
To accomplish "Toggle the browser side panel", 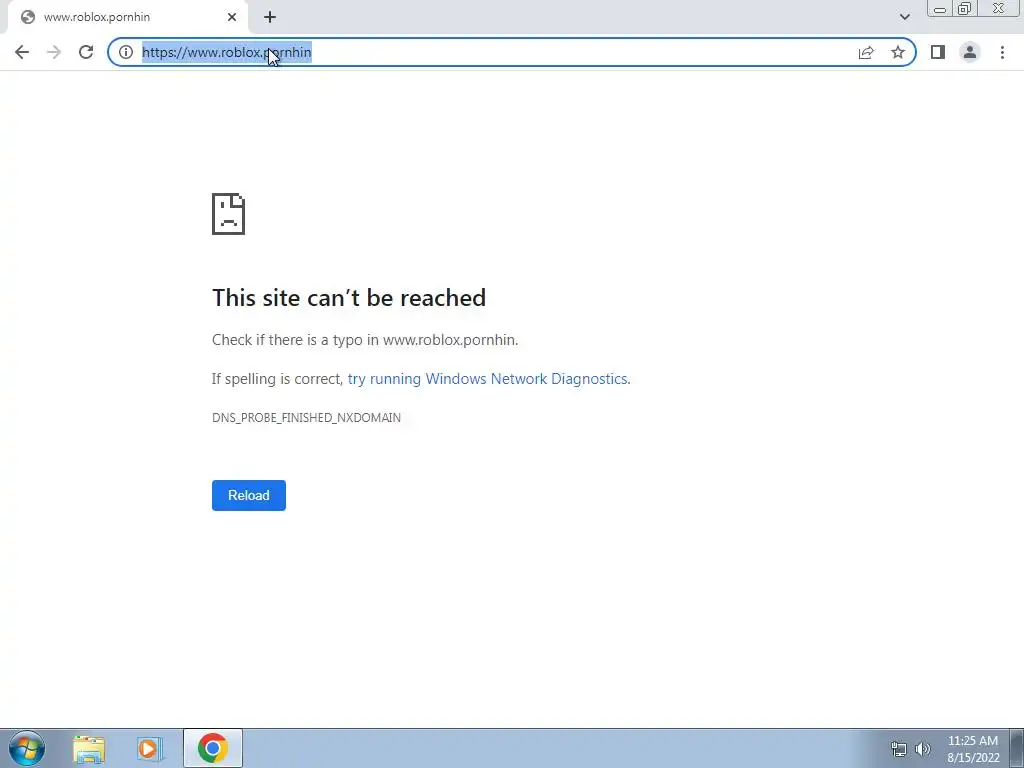I will point(938,52).
